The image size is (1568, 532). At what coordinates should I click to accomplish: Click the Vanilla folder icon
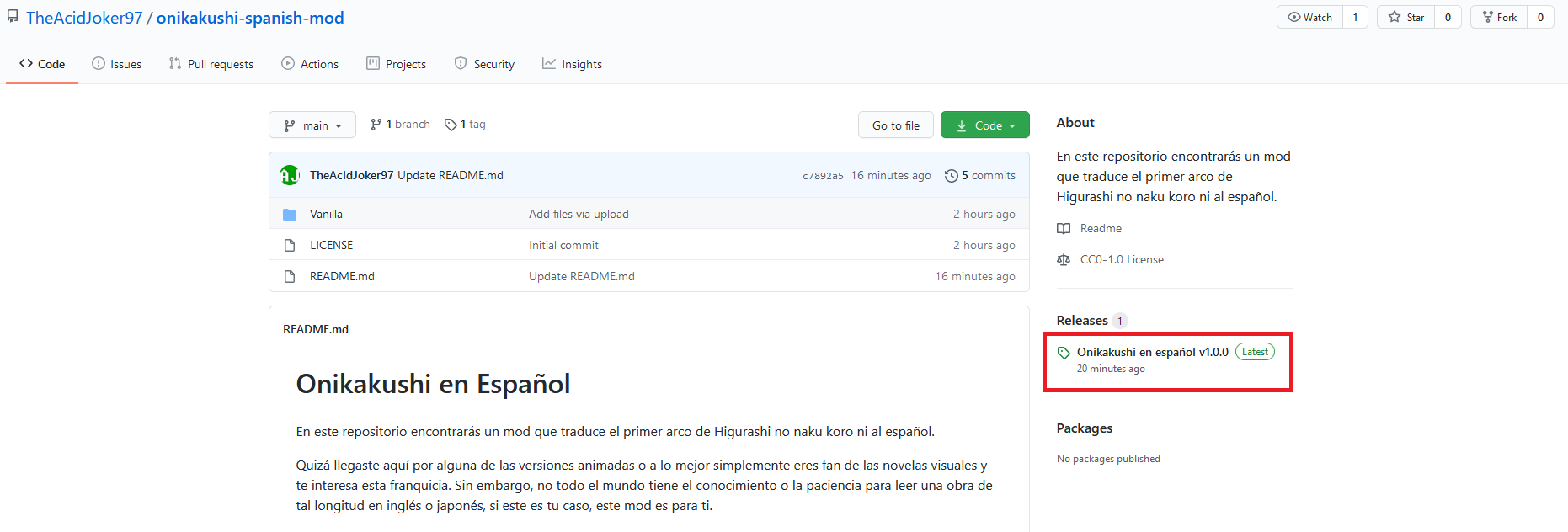(290, 215)
